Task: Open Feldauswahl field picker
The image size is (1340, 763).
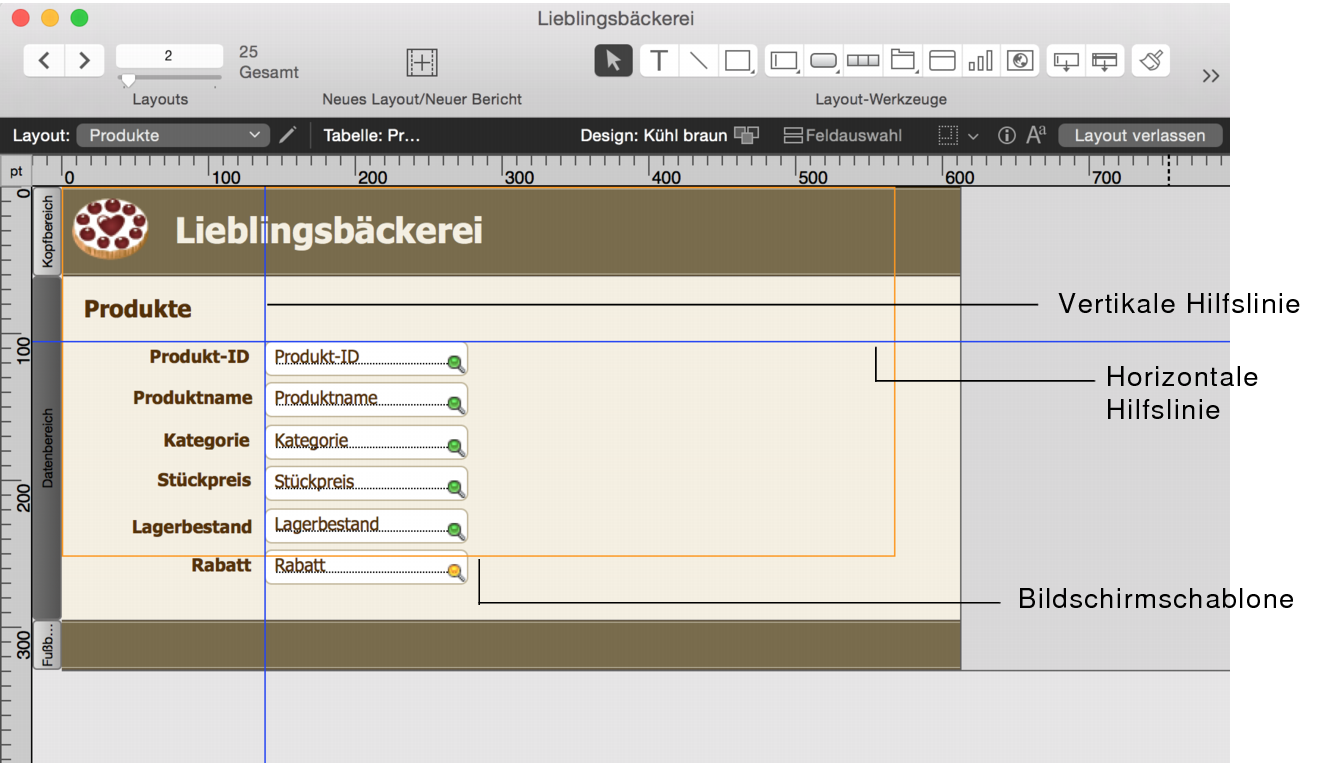Action: [842, 135]
